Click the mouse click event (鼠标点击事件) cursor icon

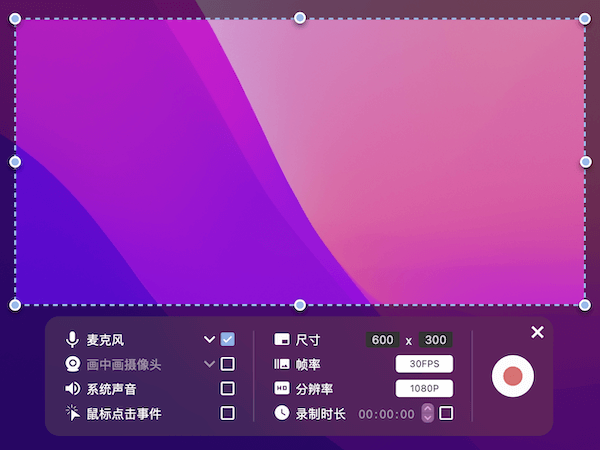click(72, 413)
